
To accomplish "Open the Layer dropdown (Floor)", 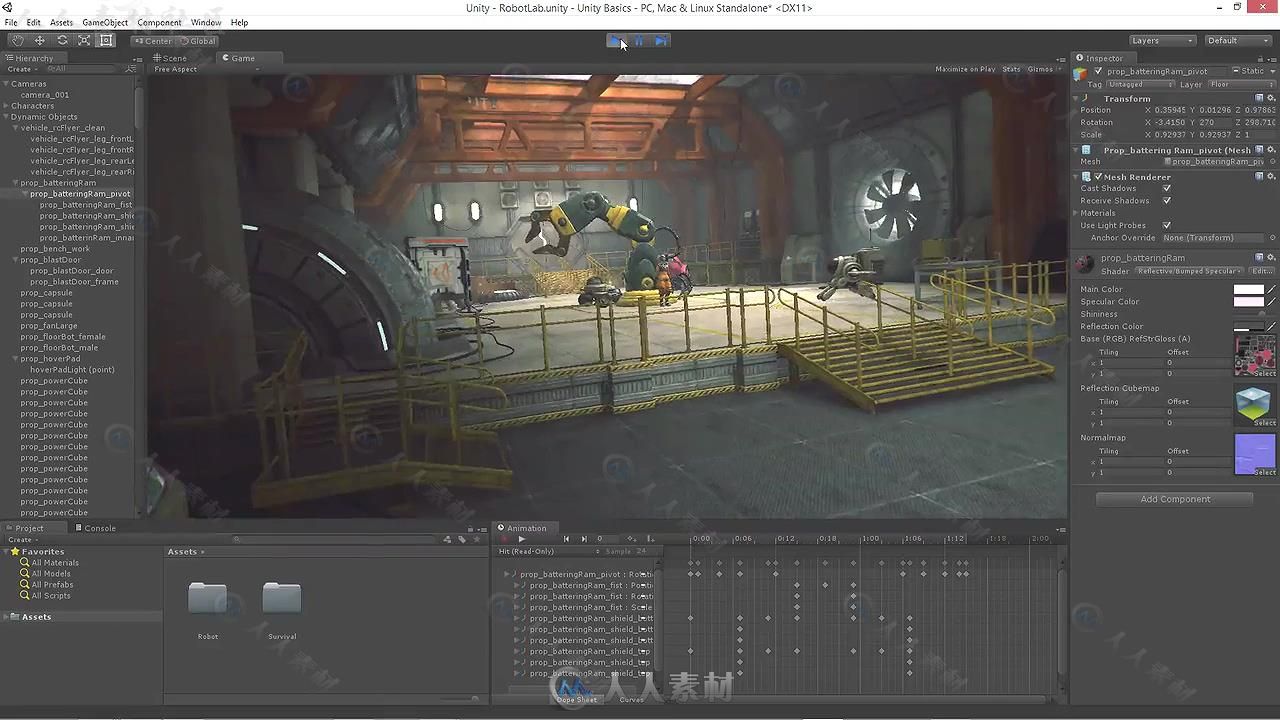I will point(1241,85).
